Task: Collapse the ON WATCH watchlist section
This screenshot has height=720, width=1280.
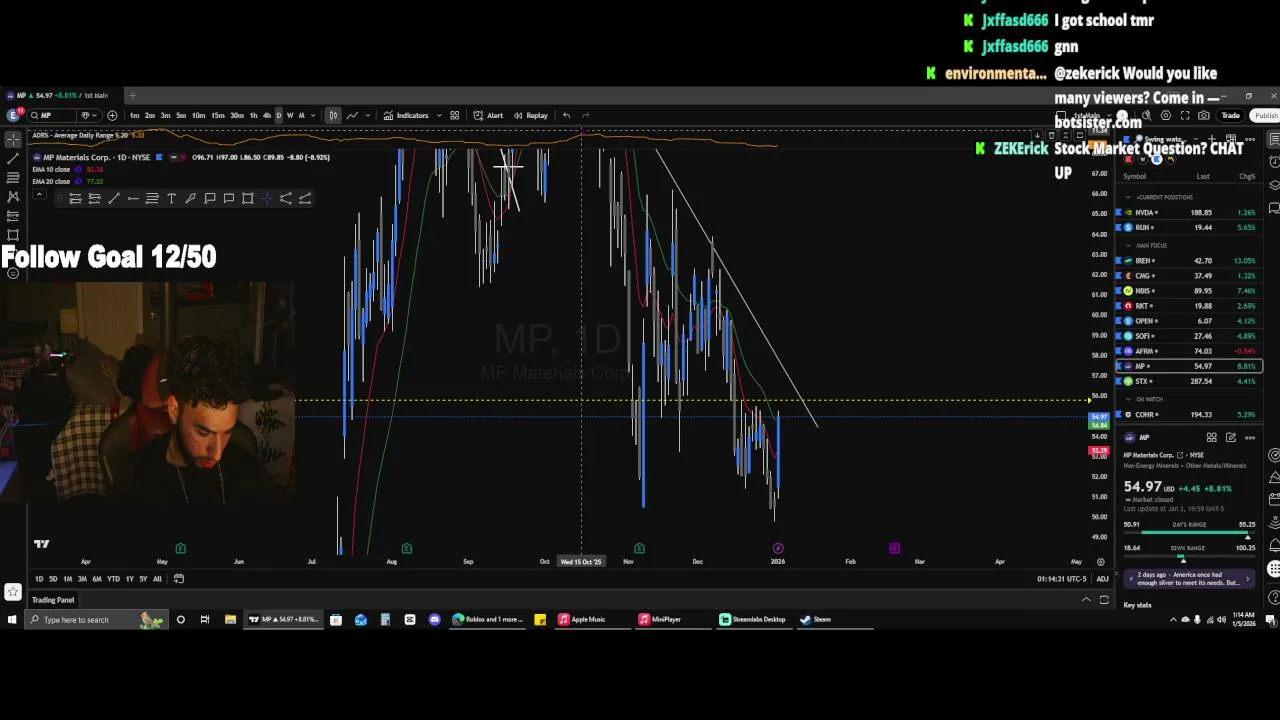Action: tap(1130, 399)
